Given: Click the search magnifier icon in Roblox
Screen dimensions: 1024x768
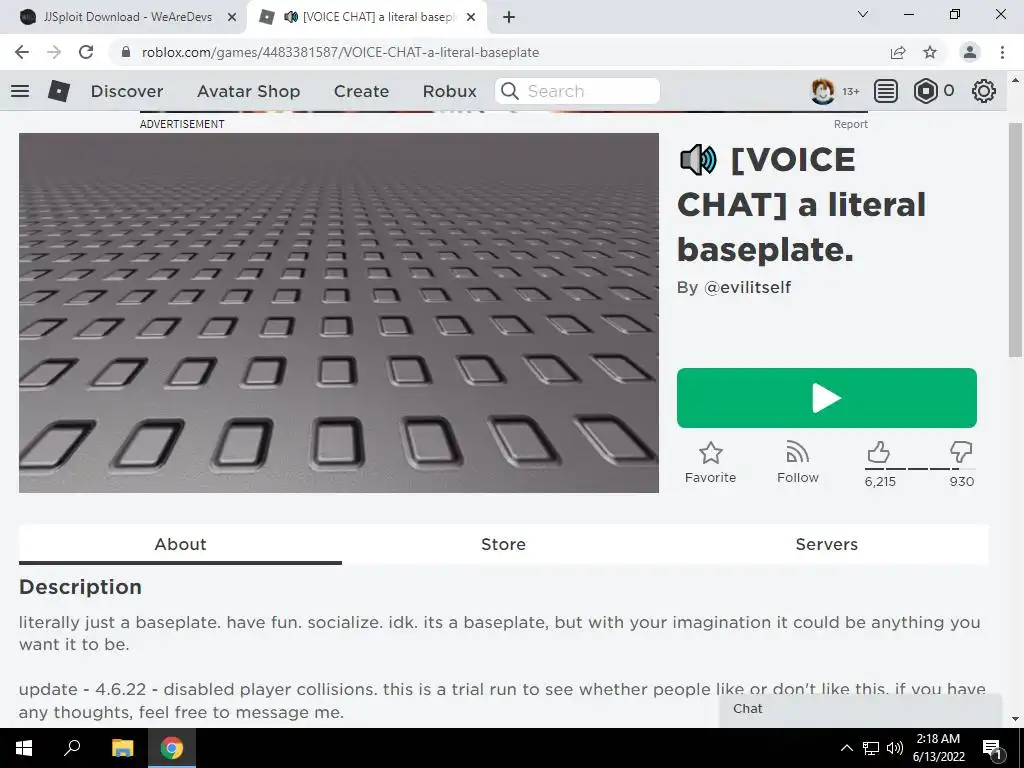Looking at the screenshot, I should (x=509, y=91).
